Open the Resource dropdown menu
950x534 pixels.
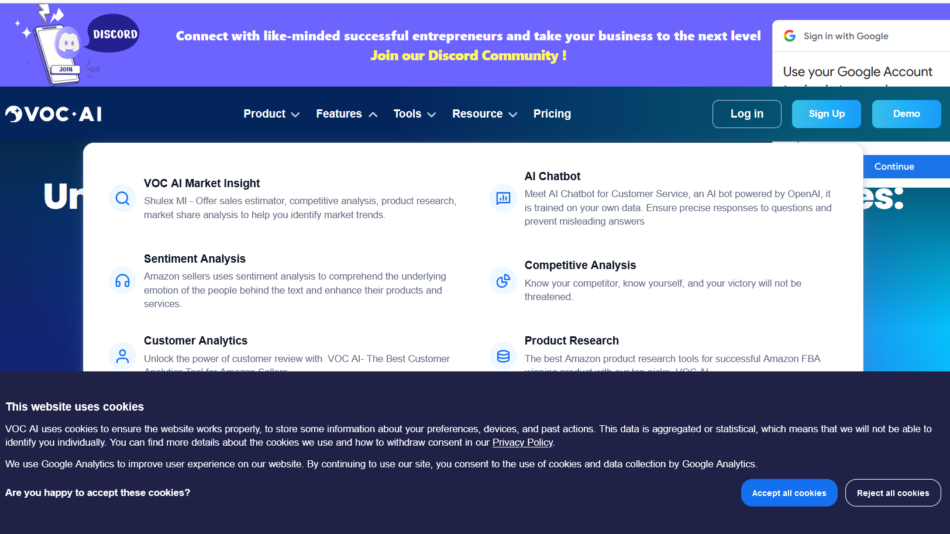tap(484, 114)
